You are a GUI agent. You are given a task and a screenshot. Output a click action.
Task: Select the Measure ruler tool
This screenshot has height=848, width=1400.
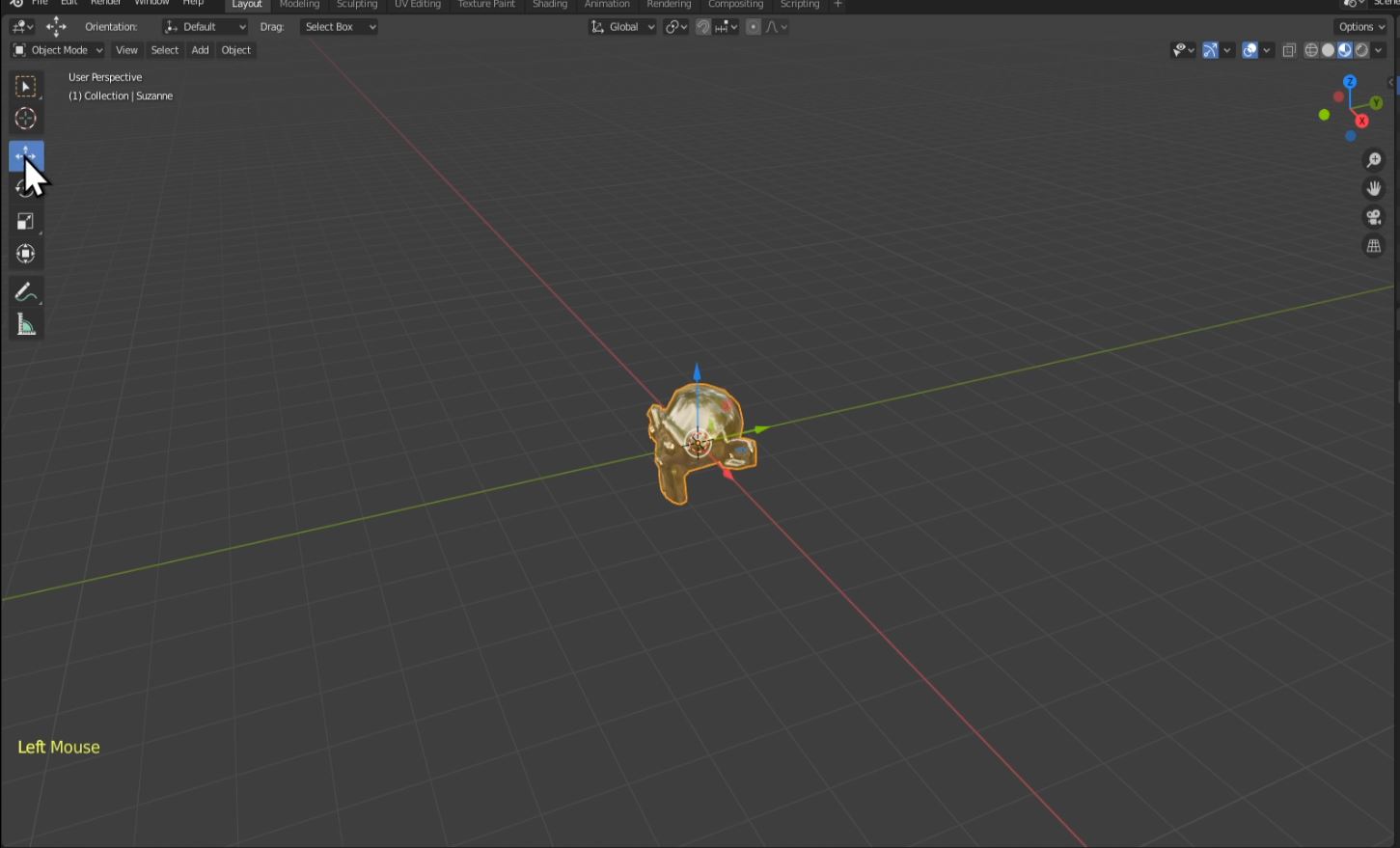(26, 325)
